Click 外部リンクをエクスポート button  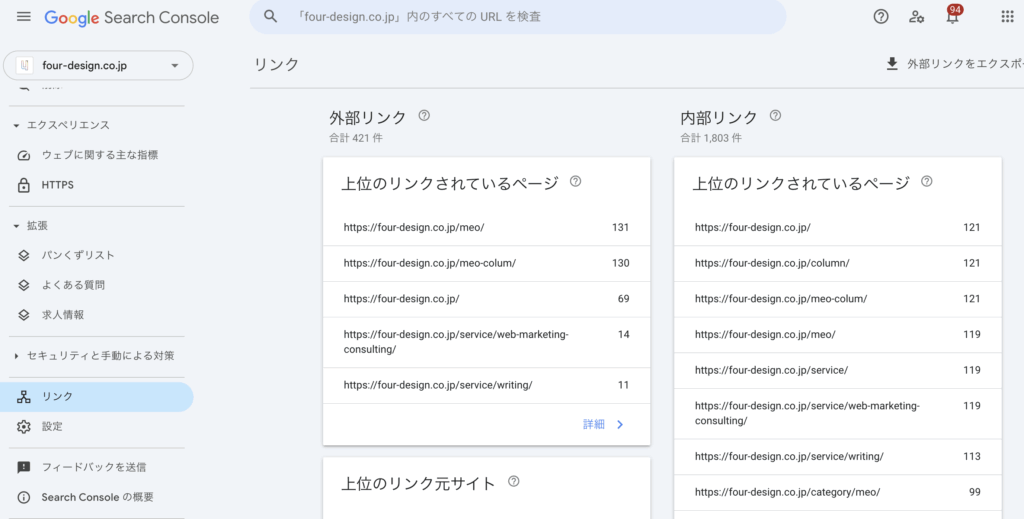[x=954, y=64]
